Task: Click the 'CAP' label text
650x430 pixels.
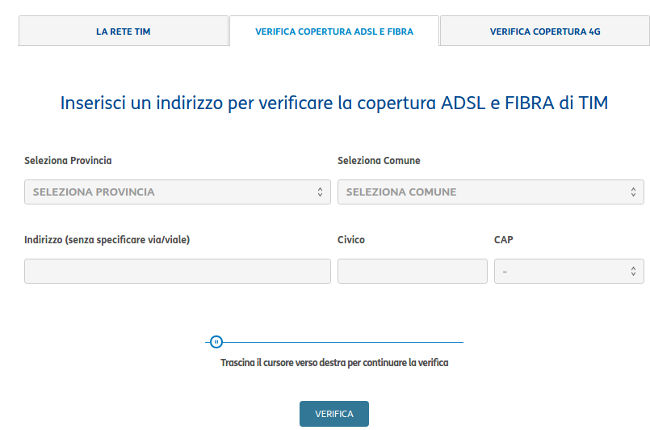Action: tap(504, 240)
